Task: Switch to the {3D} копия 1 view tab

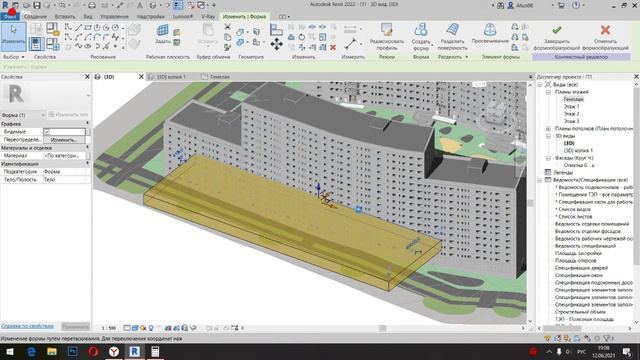Action: 171,77
